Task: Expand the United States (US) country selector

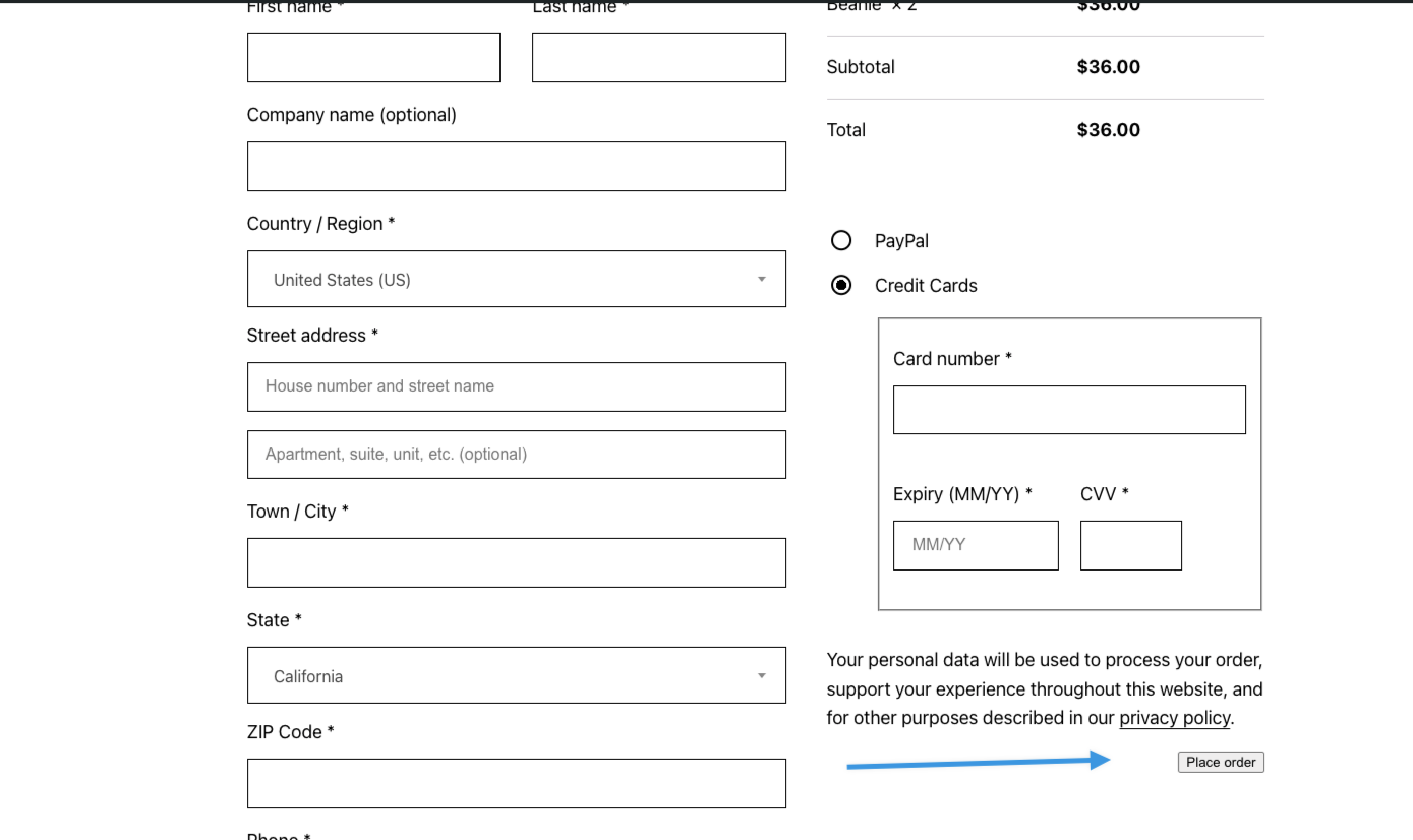Action: (x=516, y=279)
